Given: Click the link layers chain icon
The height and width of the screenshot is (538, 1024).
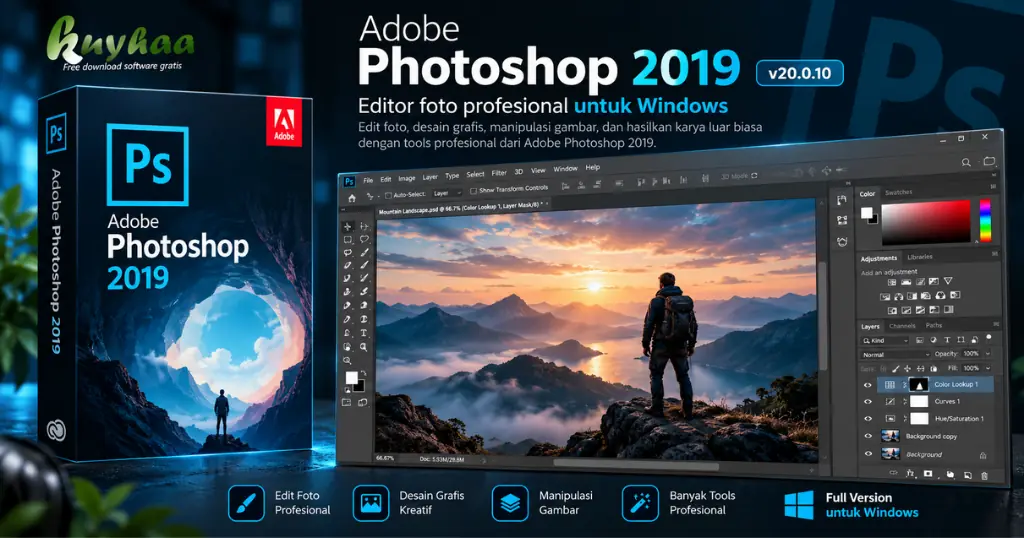Looking at the screenshot, I should pyautogui.click(x=893, y=472).
